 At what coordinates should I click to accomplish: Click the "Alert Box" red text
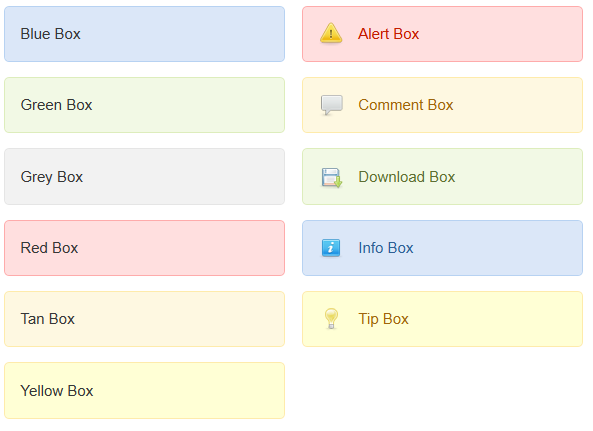(388, 34)
